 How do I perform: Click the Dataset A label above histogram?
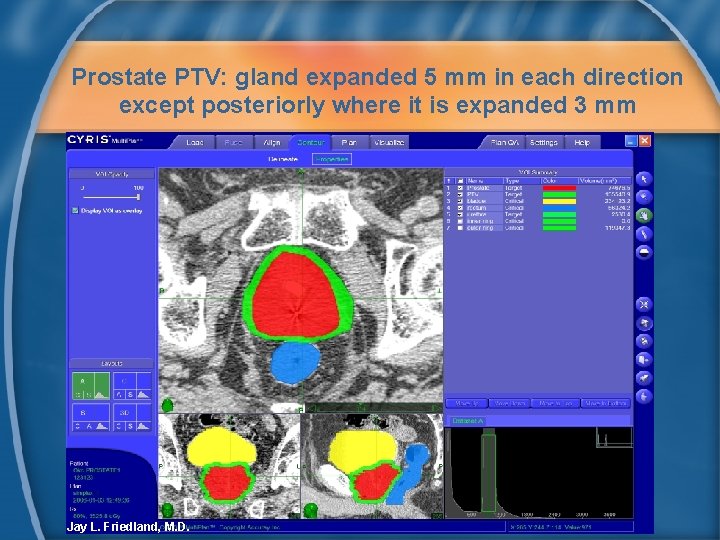[x=467, y=421]
